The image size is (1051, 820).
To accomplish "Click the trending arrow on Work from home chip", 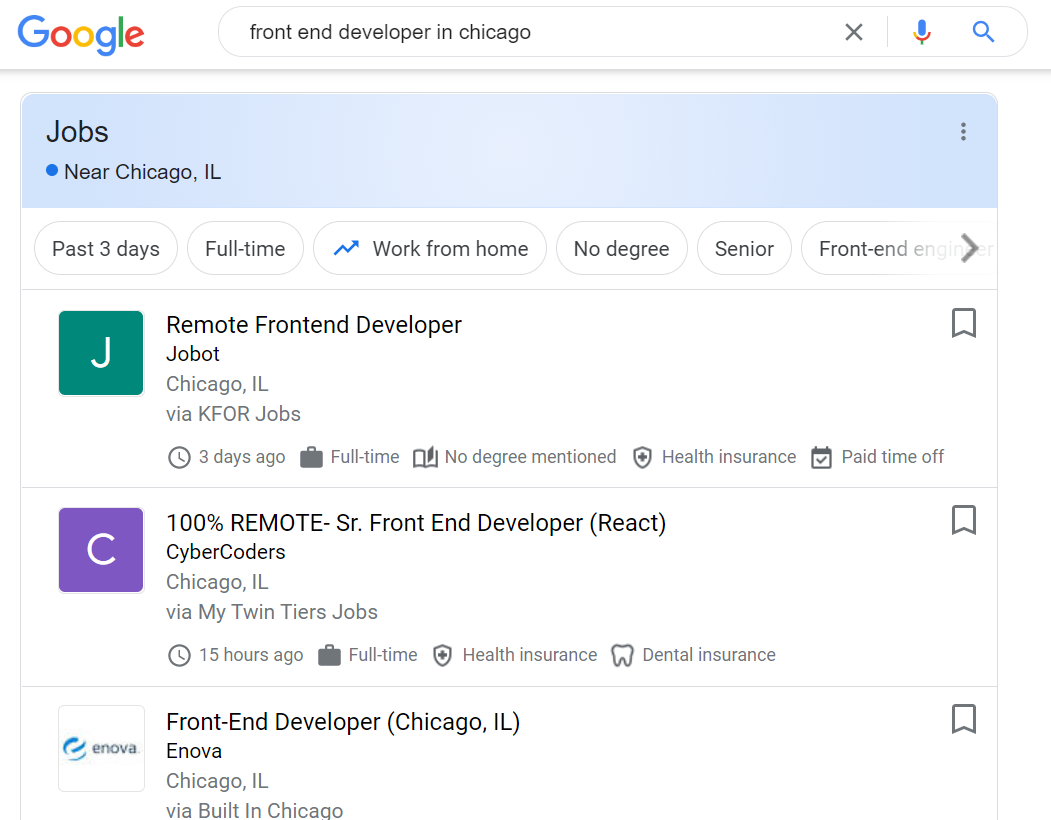I will tap(345, 248).
